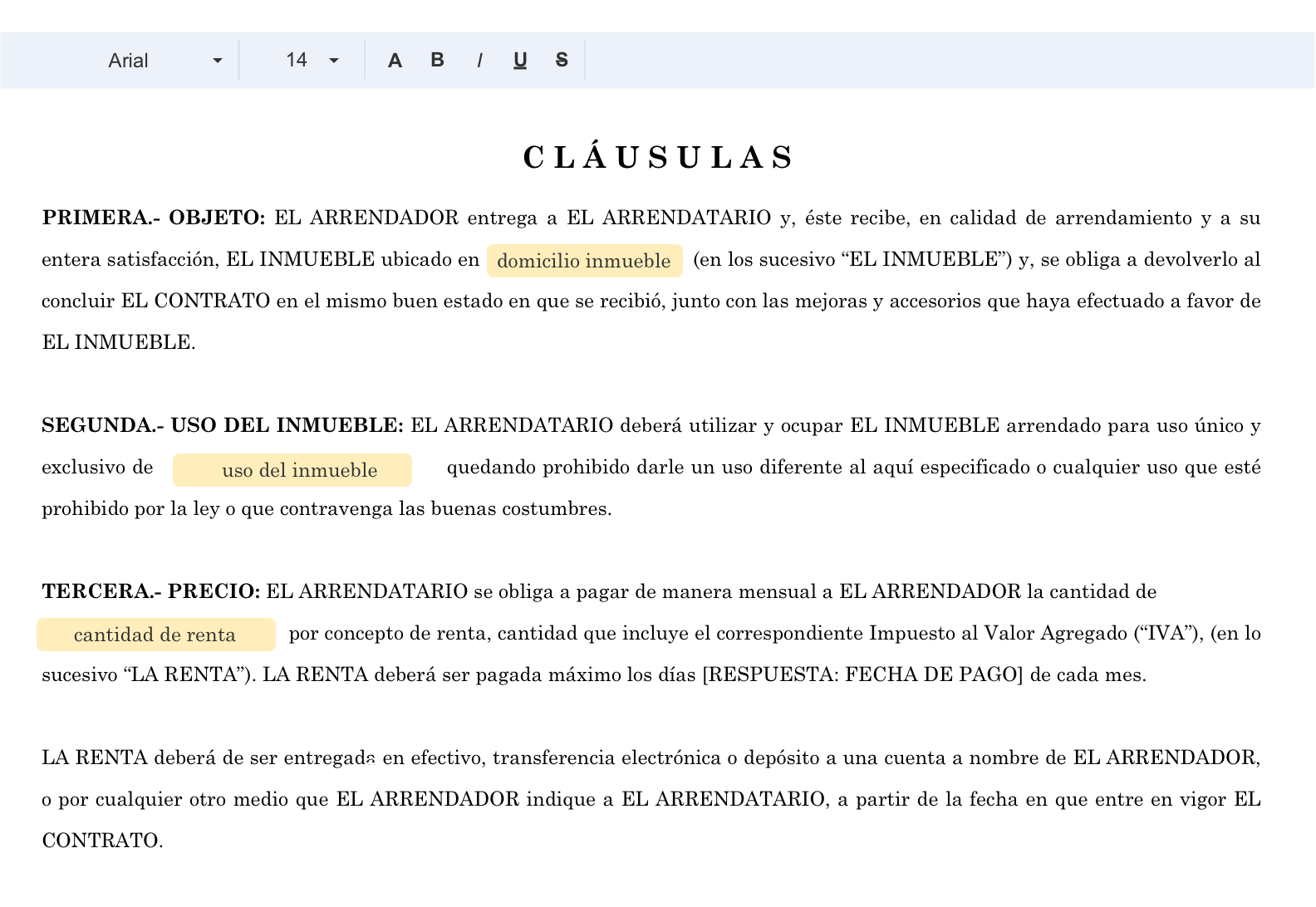Click the "IVA" abbreviation in third clause
The width and height of the screenshot is (1316, 907).
click(1168, 634)
